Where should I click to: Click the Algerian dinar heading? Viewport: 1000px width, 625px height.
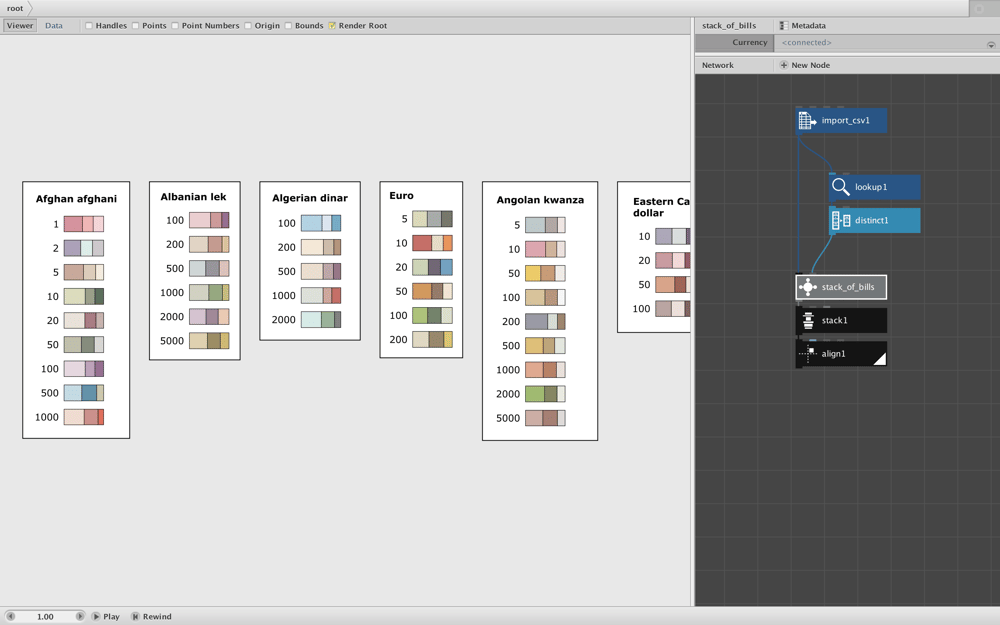click(310, 198)
